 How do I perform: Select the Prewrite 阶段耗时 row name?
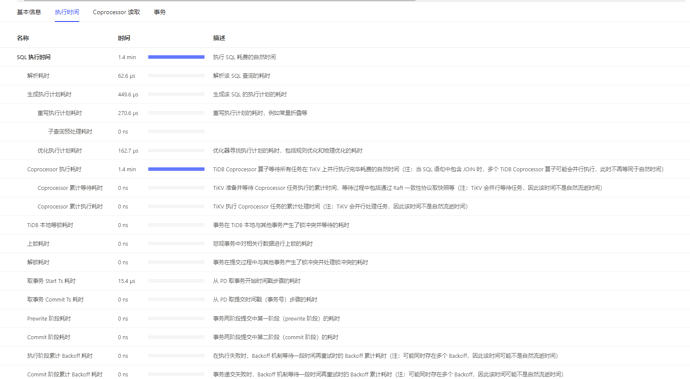coord(49,319)
